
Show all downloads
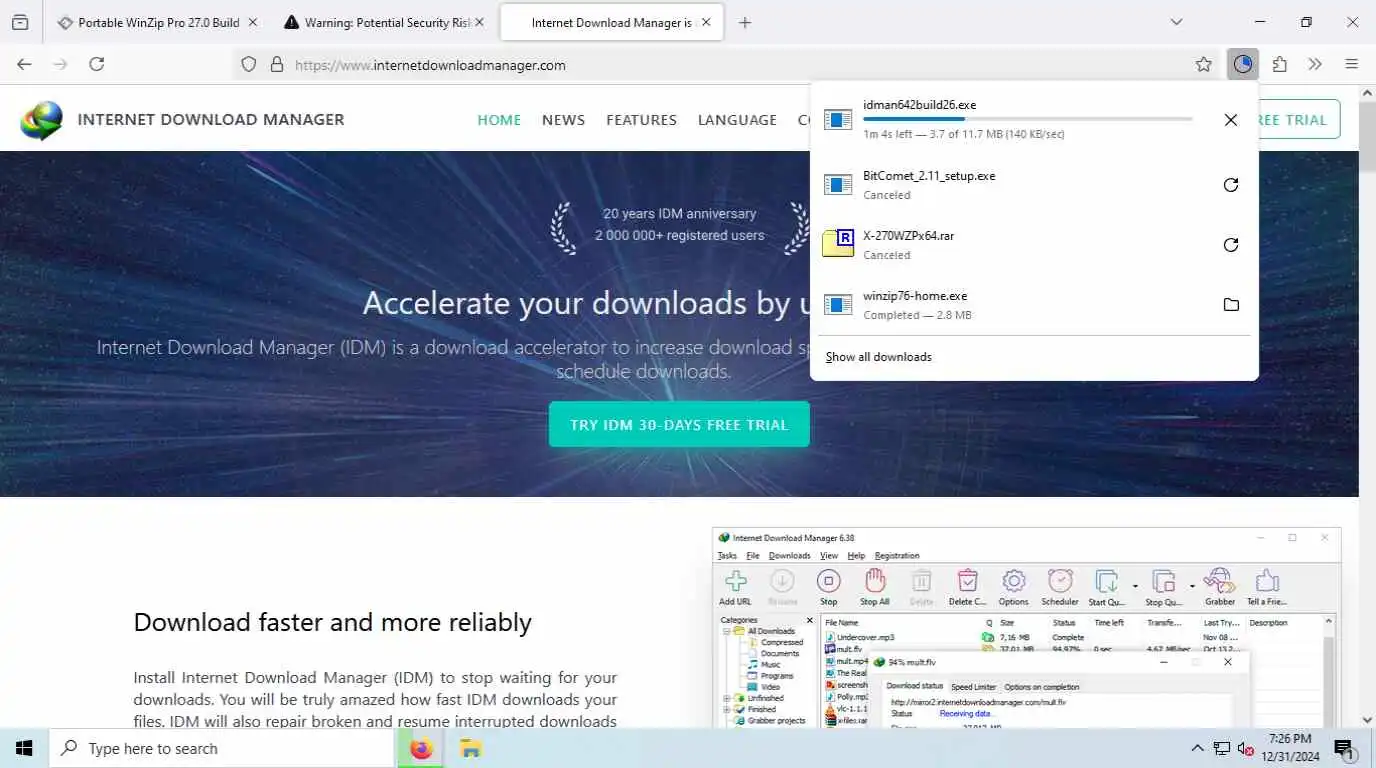878,357
